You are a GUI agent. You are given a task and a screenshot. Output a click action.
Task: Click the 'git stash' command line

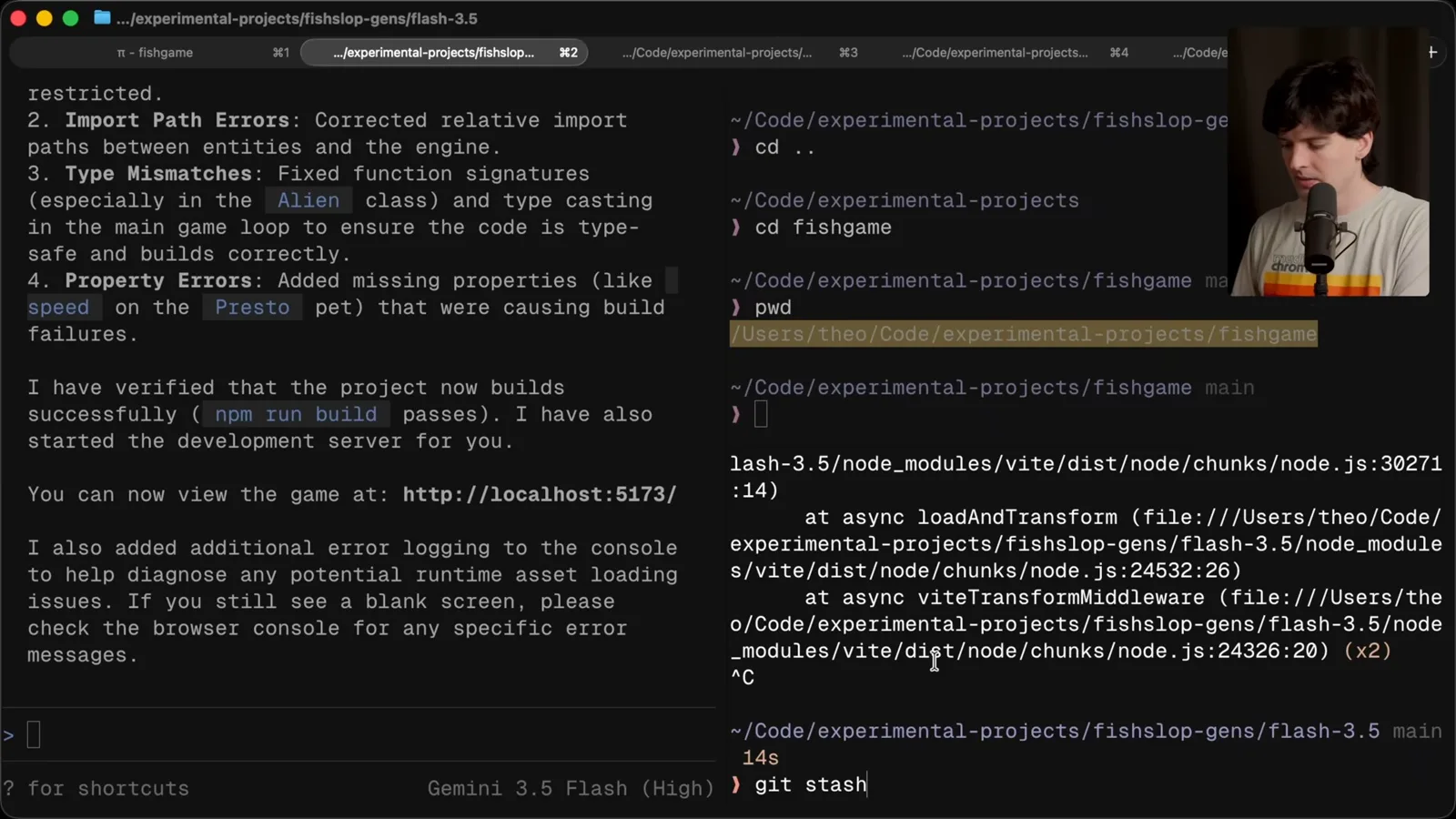click(810, 784)
